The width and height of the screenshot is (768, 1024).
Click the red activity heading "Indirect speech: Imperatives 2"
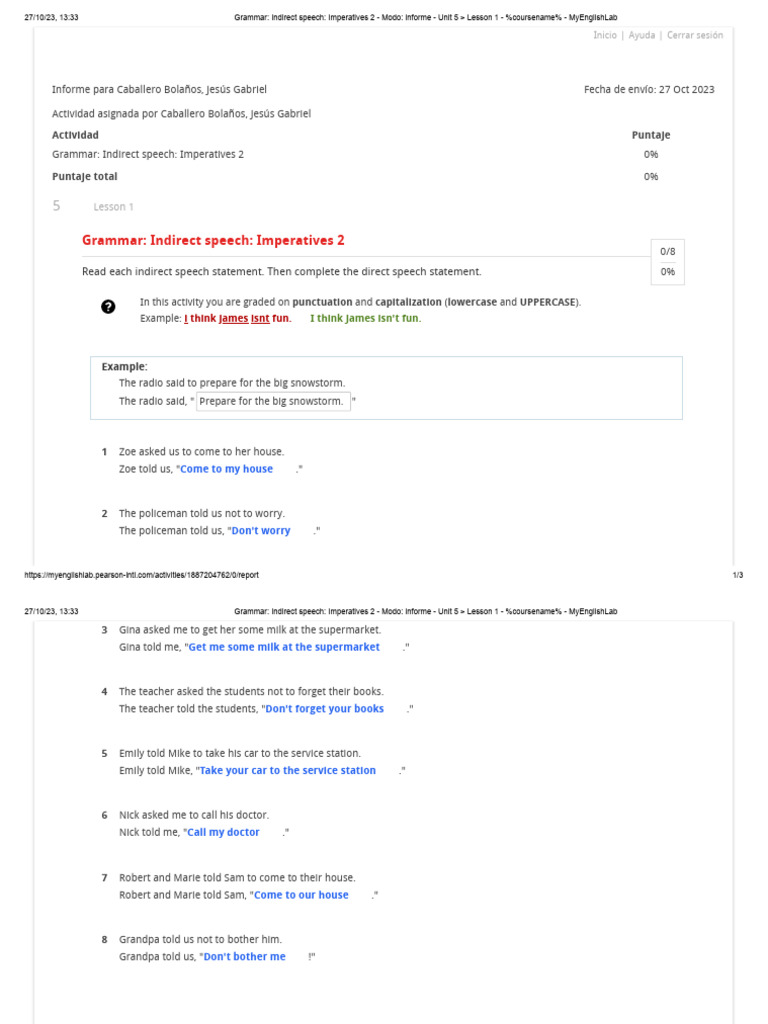[x=213, y=241]
